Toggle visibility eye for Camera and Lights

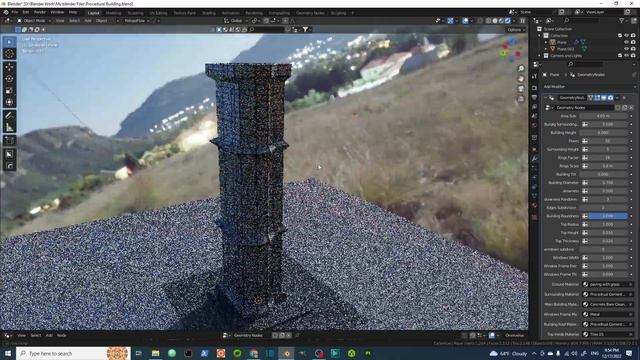[627, 55]
